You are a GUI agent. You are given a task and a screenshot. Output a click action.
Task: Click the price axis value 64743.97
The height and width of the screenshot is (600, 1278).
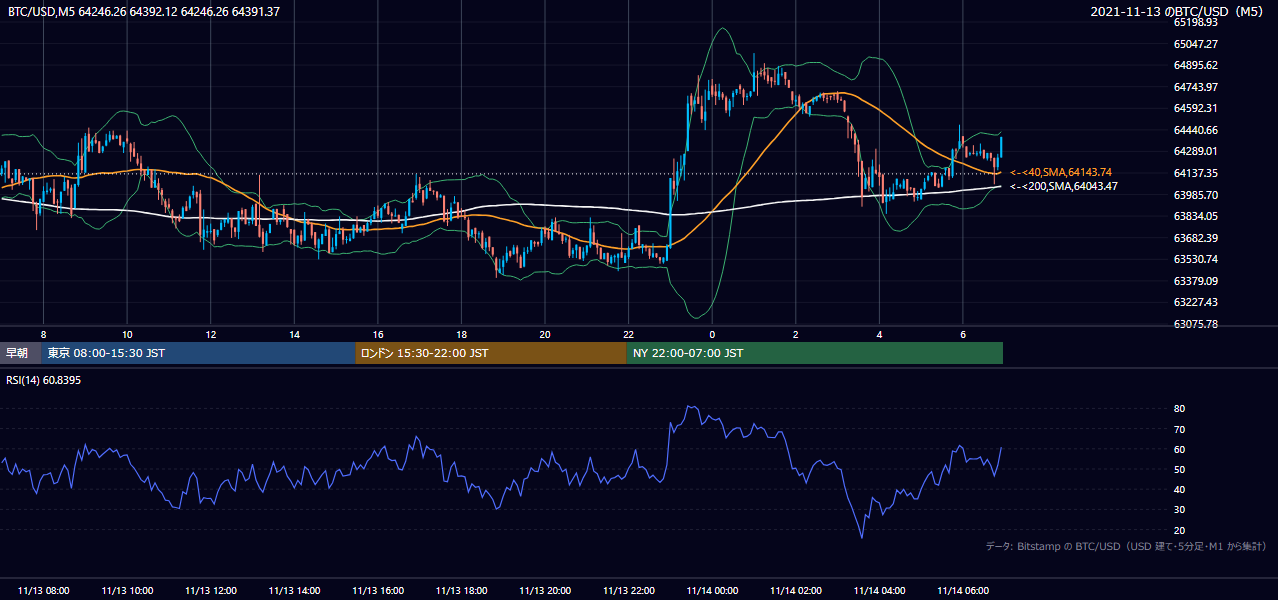coord(1195,87)
